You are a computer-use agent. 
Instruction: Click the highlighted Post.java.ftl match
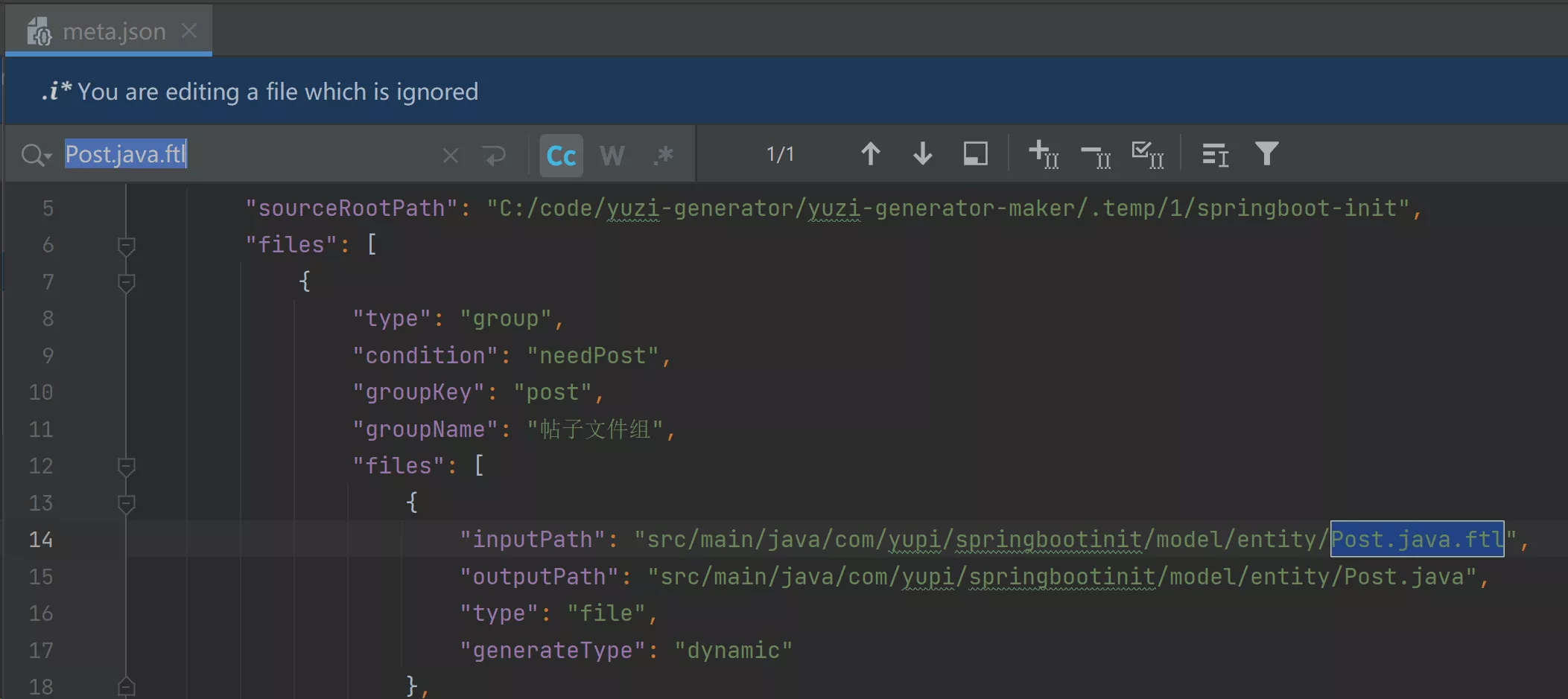click(x=1417, y=539)
